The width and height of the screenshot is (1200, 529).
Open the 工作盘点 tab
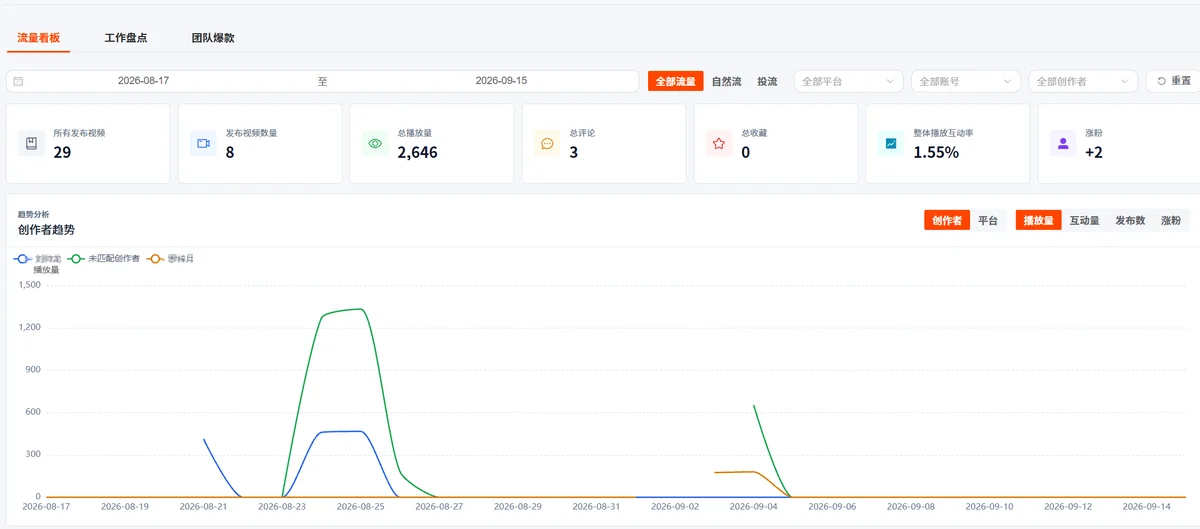(126, 38)
